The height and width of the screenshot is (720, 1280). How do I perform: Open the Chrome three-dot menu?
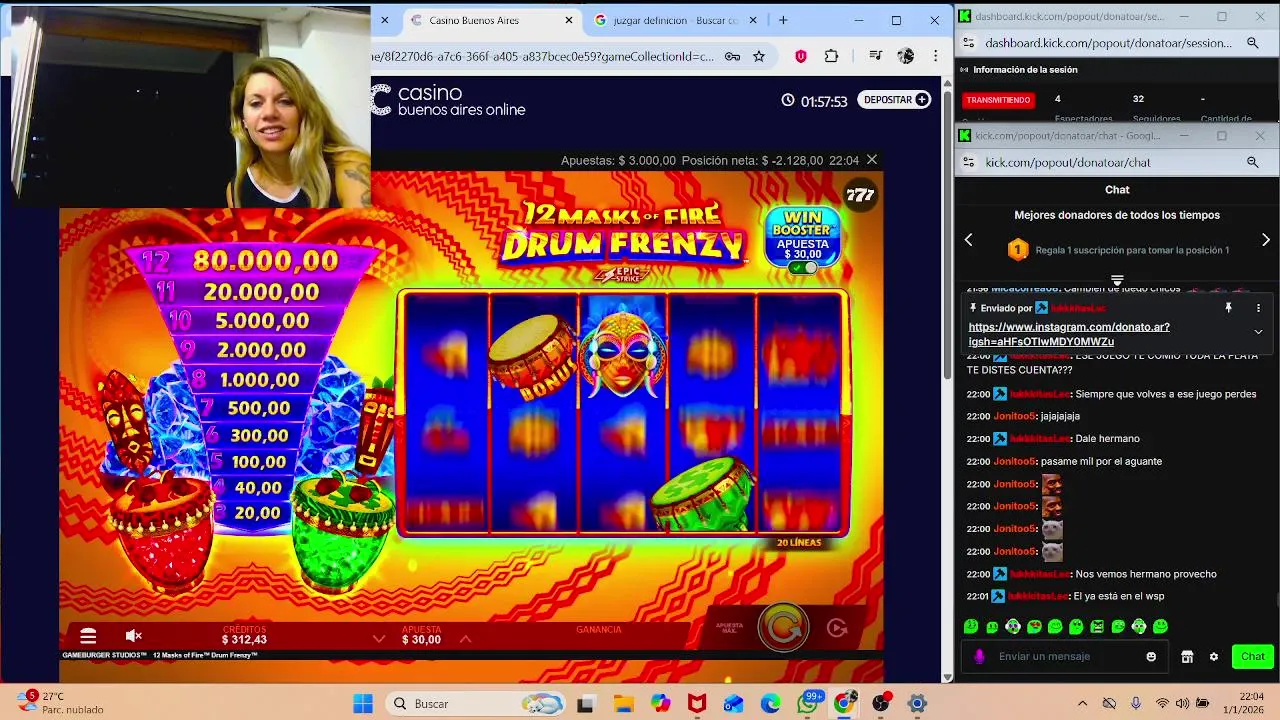tap(935, 56)
